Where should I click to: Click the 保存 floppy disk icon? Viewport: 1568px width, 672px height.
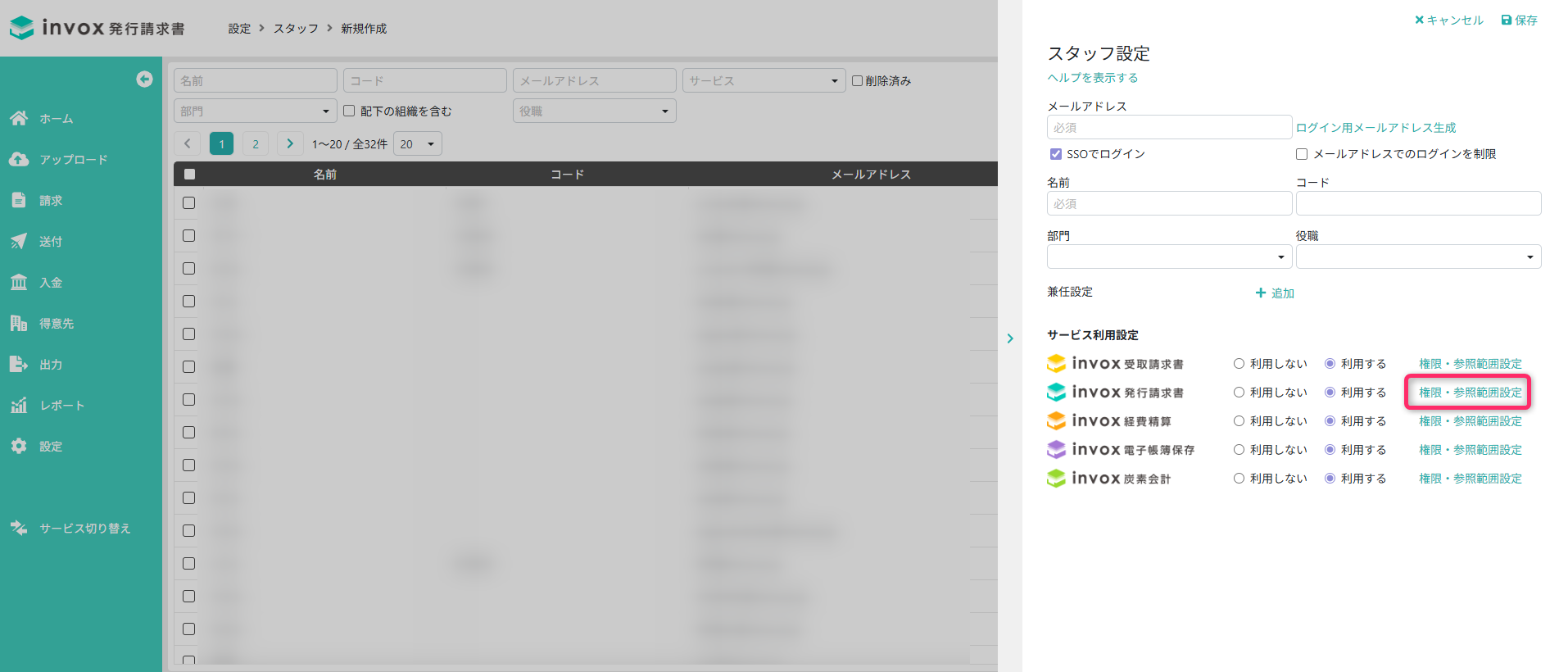pos(1506,20)
